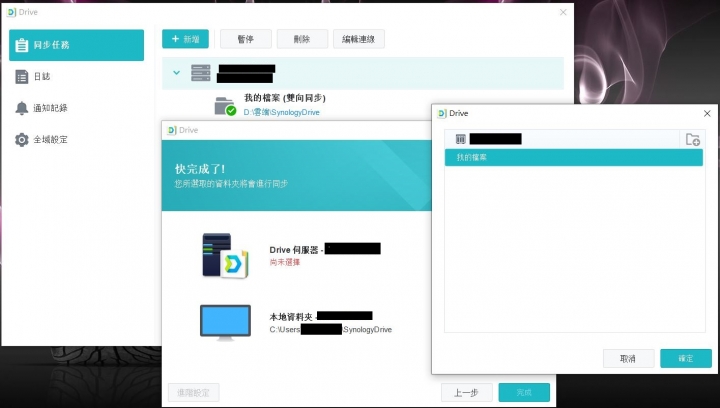Click the 完成 button in wizard
The width and height of the screenshot is (720, 408).
(x=524, y=392)
